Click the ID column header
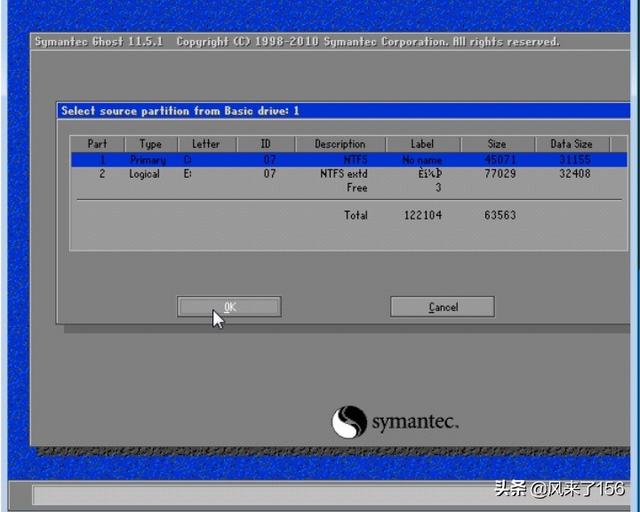 (x=266, y=144)
